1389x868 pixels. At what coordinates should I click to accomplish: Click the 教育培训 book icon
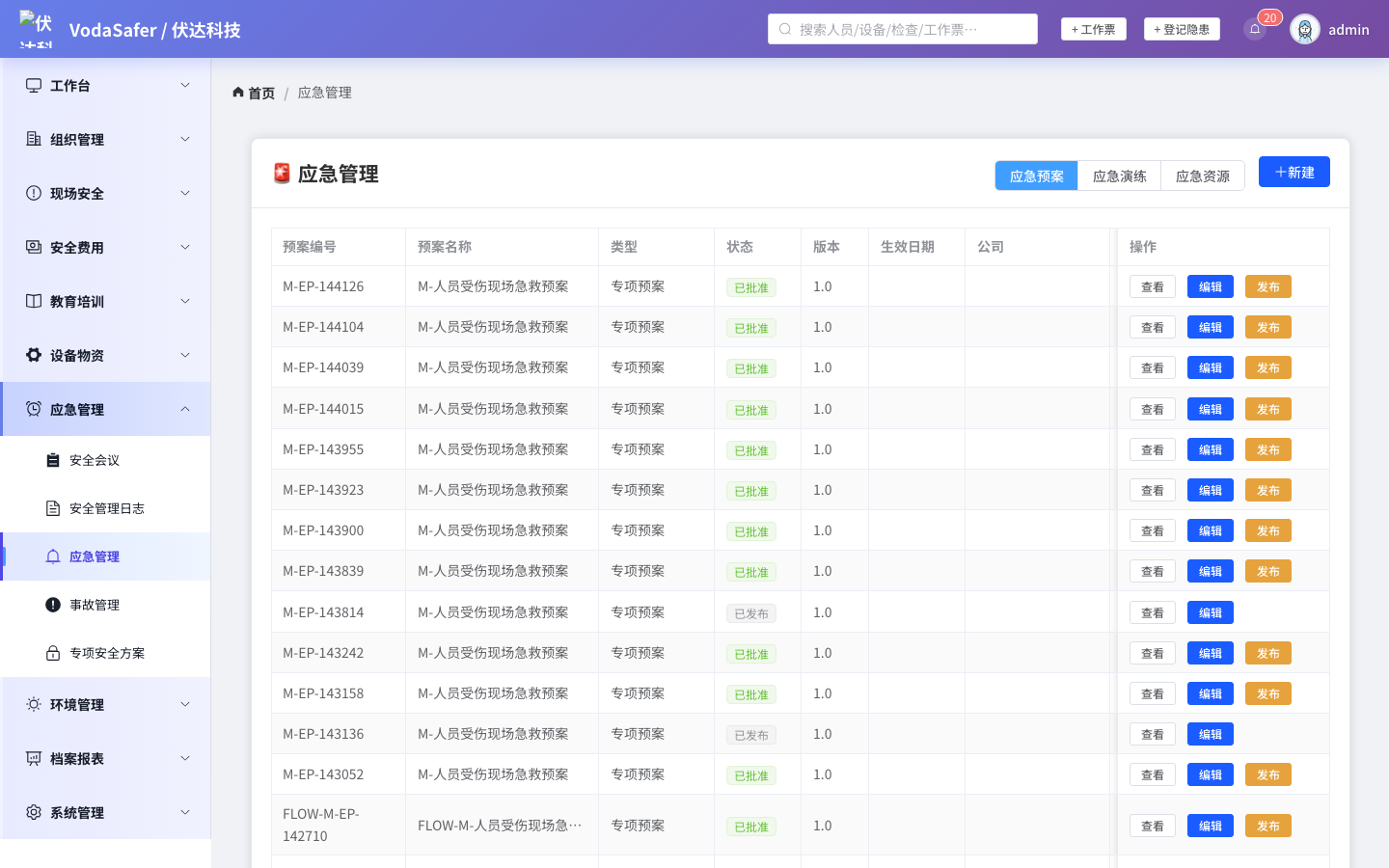[x=34, y=301]
